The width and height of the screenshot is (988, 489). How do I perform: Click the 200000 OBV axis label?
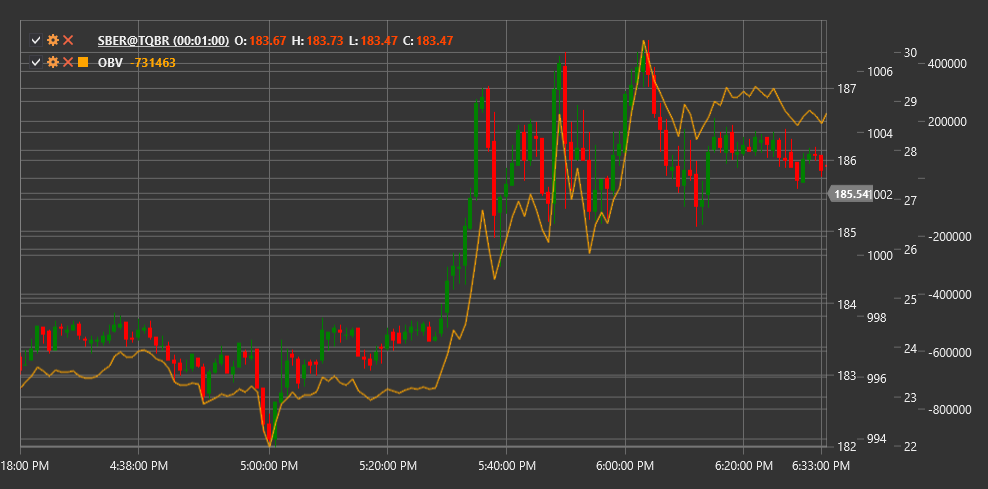(x=948, y=122)
